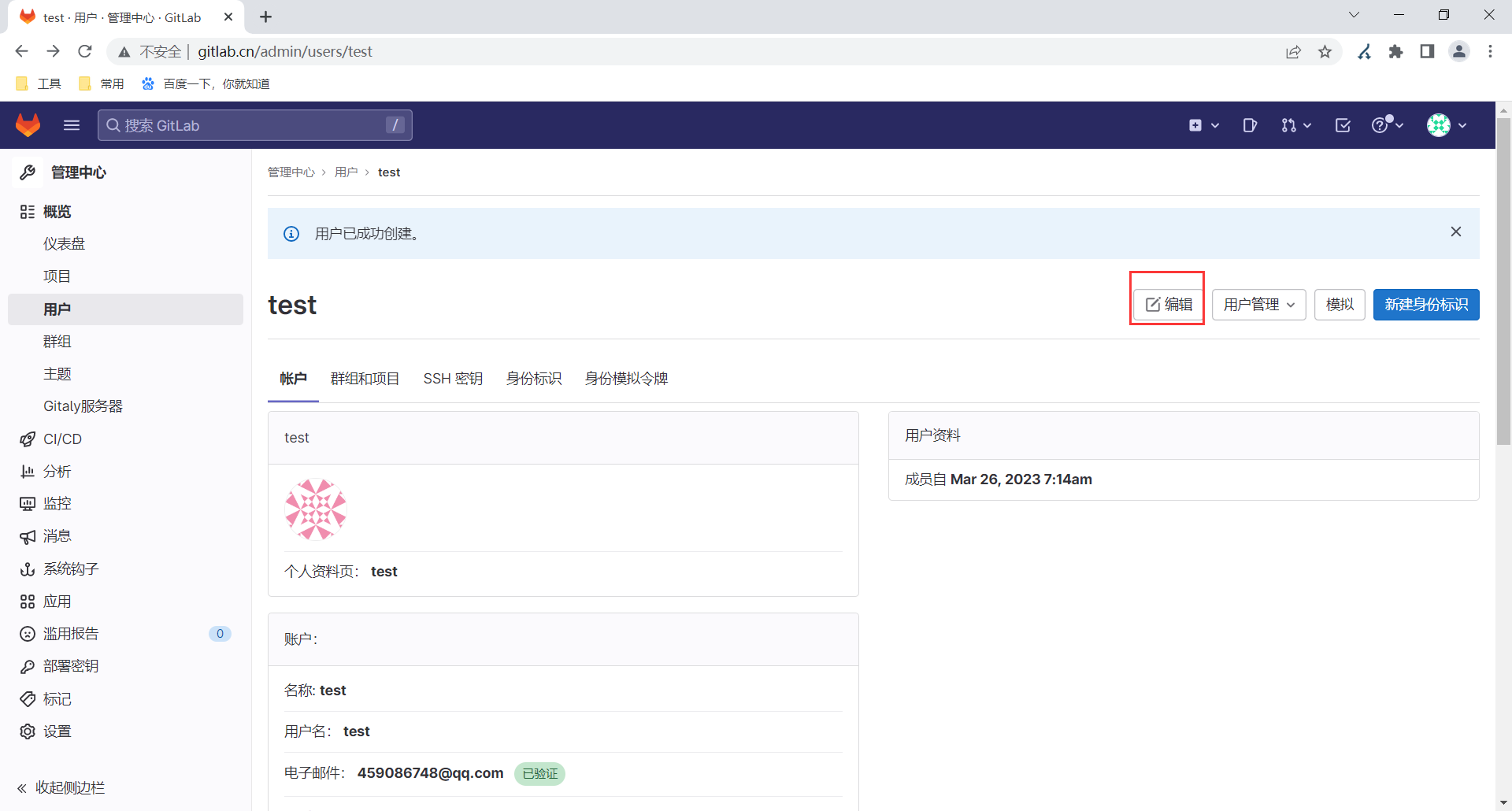Expand the 用户管理 dropdown
This screenshot has width=1512, height=811.
[1259, 305]
